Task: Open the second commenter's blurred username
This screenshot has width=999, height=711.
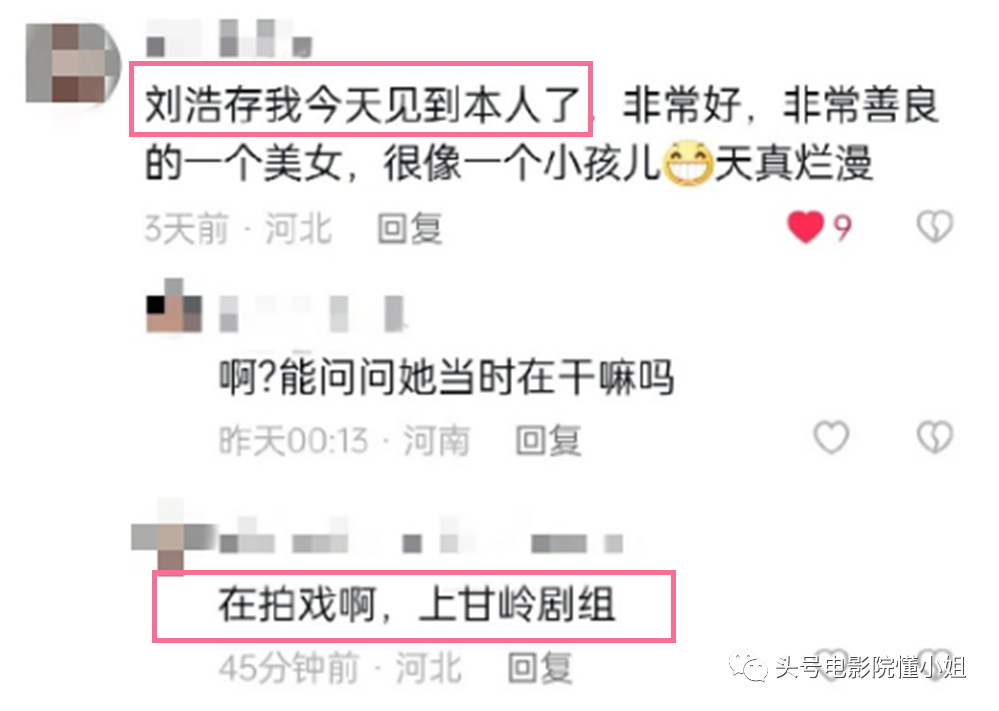Action: (x=312, y=313)
